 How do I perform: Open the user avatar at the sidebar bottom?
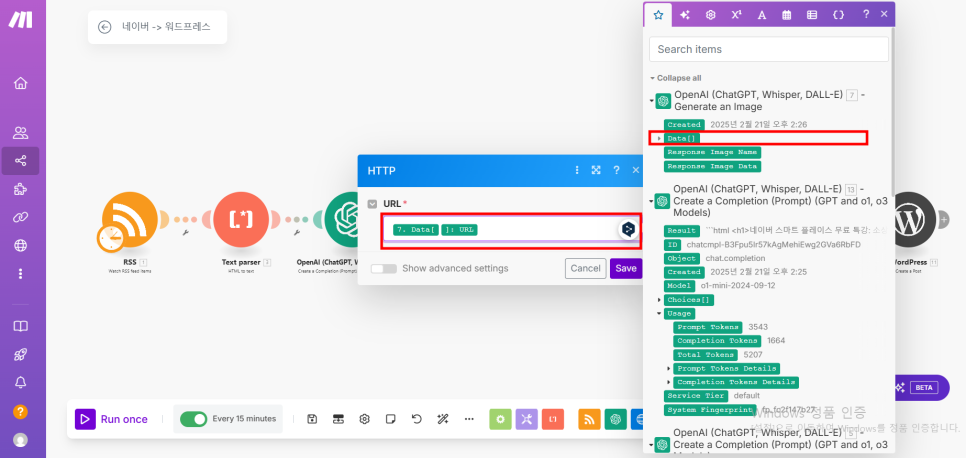pyautogui.click(x=20, y=440)
